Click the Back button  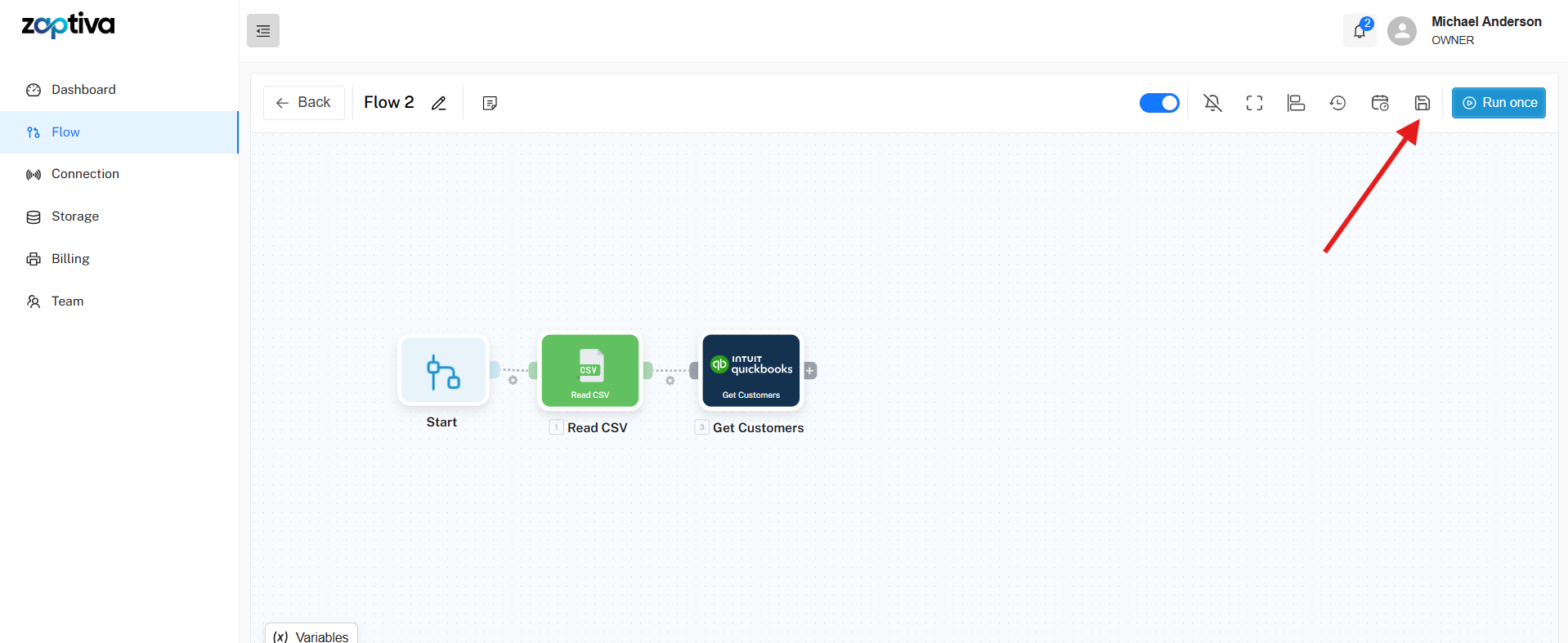click(303, 103)
